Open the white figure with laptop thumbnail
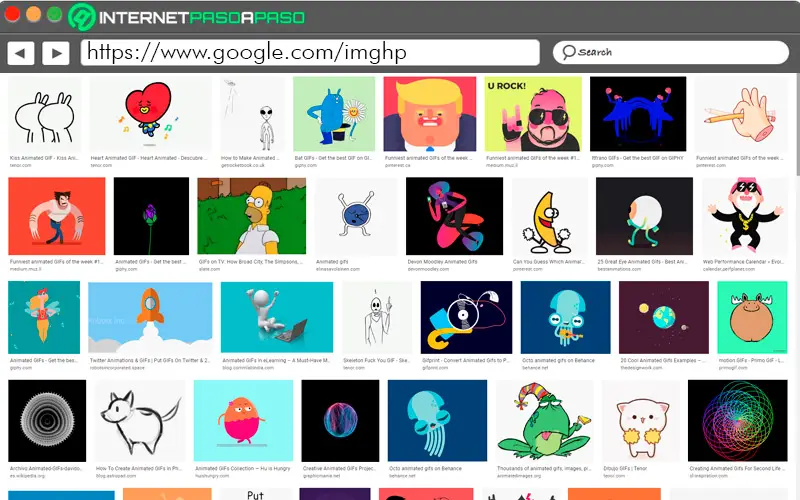The image size is (800, 500). 277,317
